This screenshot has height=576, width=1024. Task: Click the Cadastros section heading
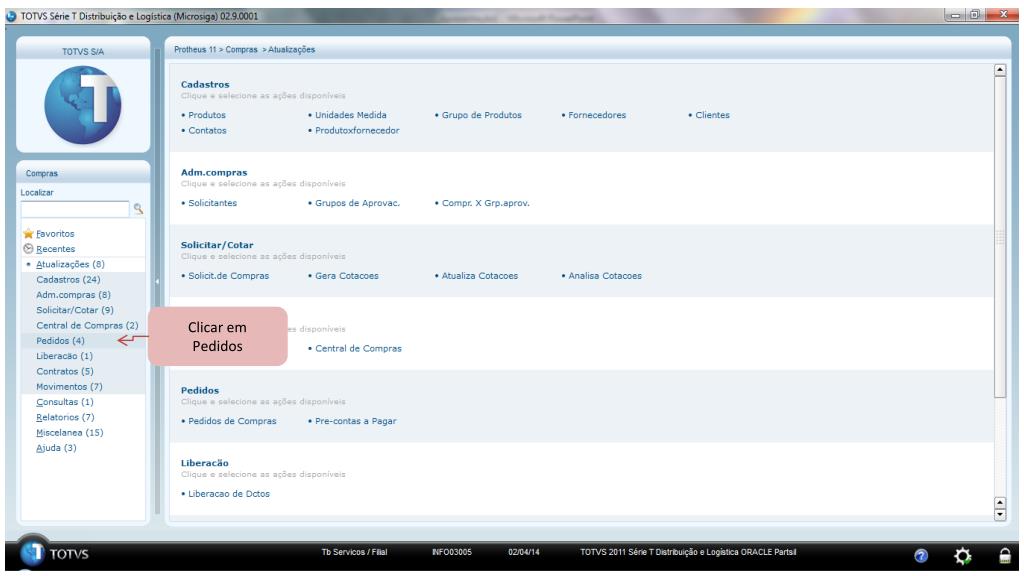pos(205,85)
